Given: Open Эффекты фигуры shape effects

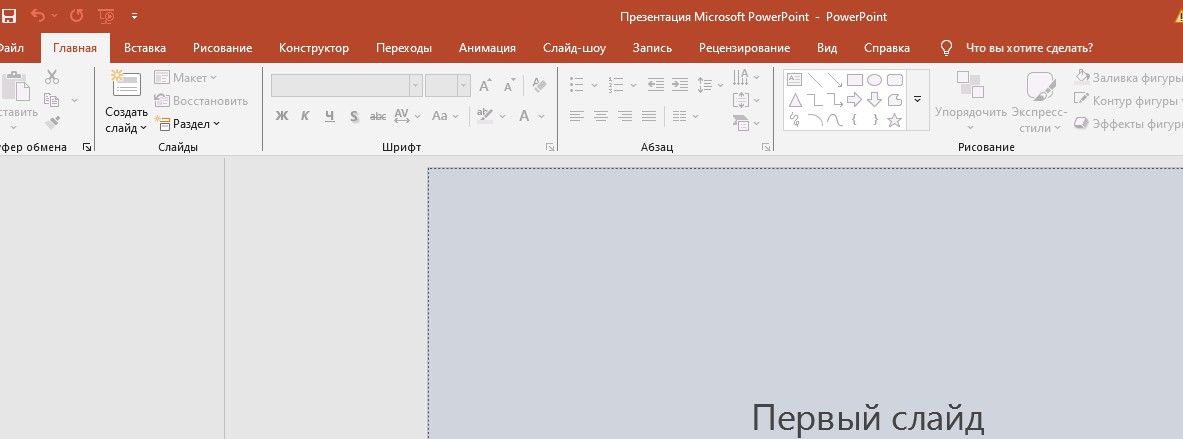Looking at the screenshot, I should pos(1128,124).
